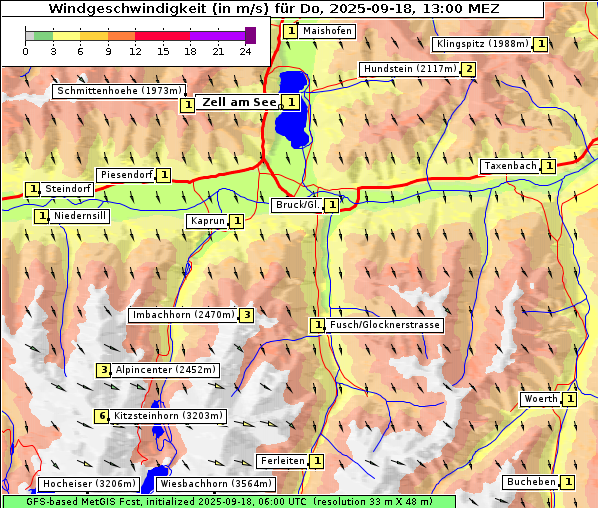Click the Hundstein wind value 2 badge
The height and width of the screenshot is (508, 598).
[468, 69]
